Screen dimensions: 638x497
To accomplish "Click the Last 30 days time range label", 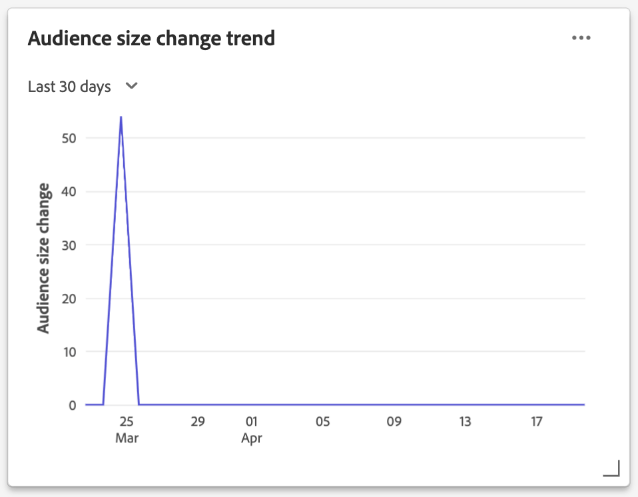I will point(69,87).
